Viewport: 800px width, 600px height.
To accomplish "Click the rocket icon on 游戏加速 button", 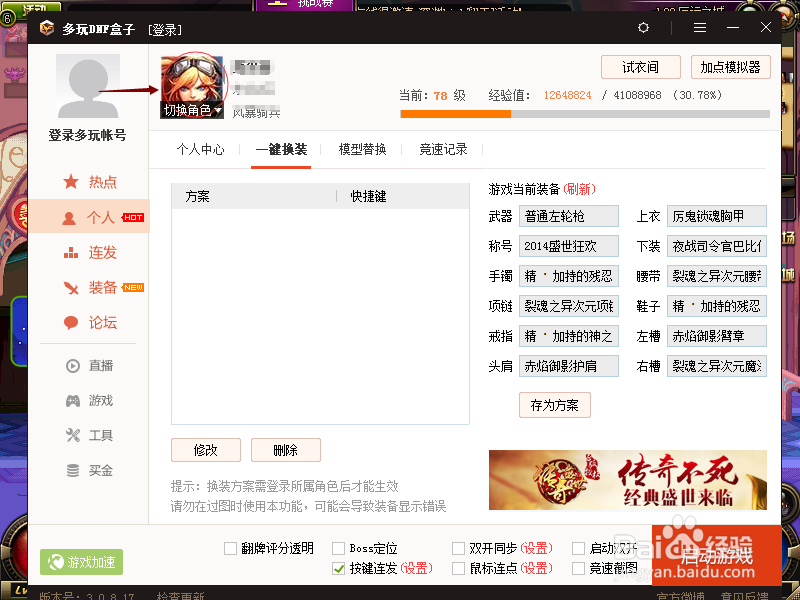I will (56, 562).
